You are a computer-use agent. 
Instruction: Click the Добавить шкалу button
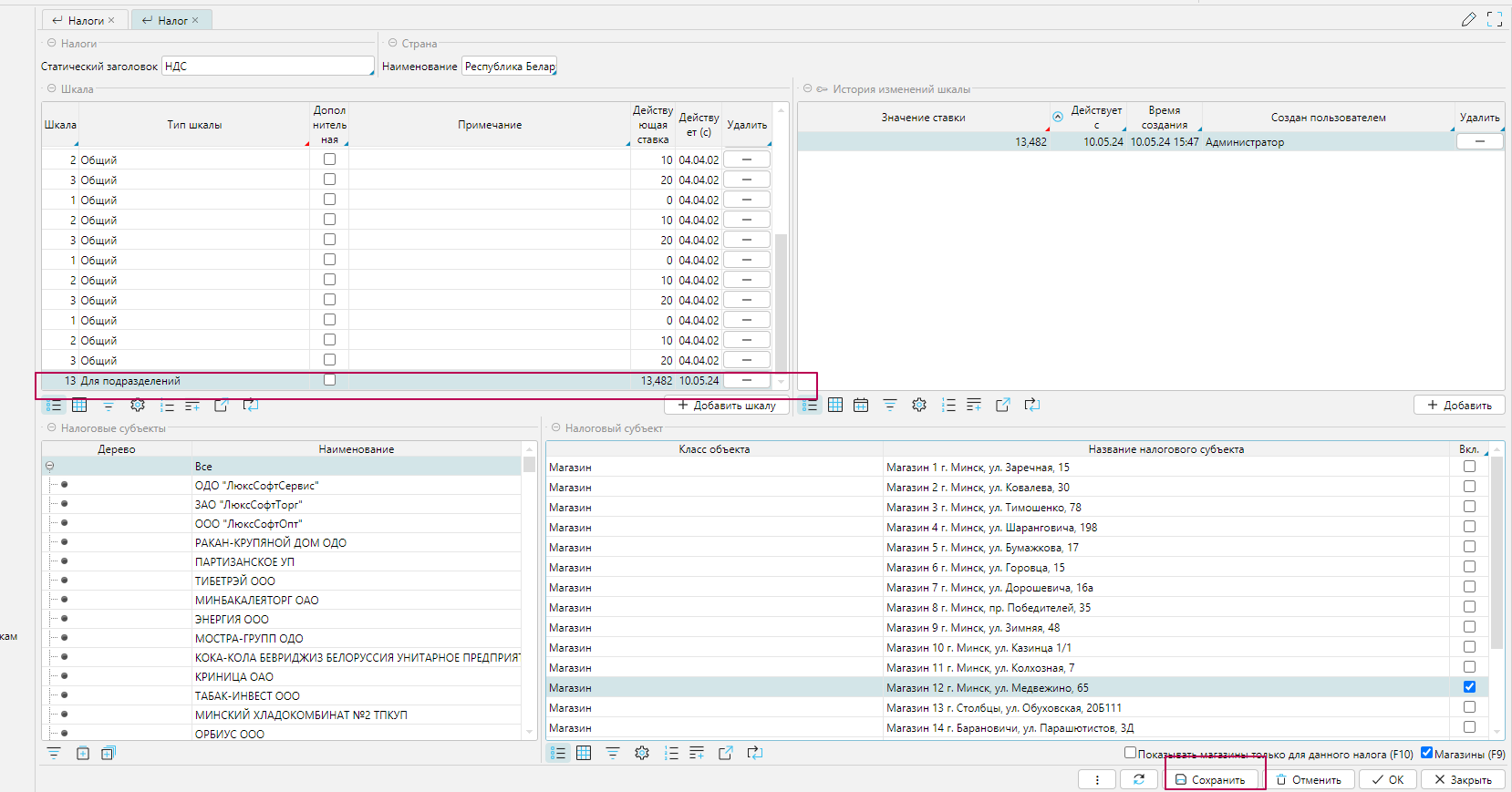727,406
